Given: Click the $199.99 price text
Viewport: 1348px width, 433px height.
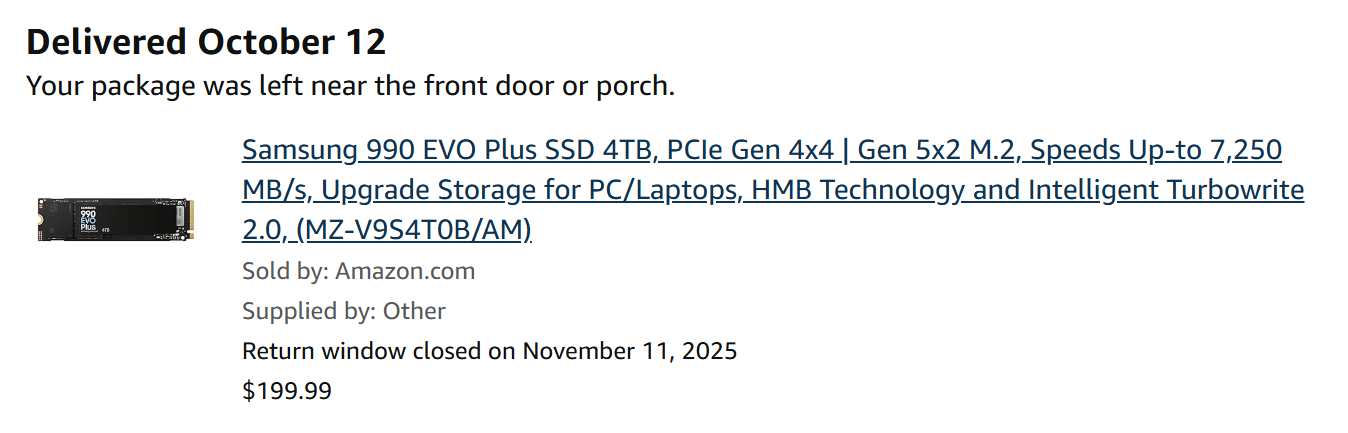Looking at the screenshot, I should (x=286, y=391).
